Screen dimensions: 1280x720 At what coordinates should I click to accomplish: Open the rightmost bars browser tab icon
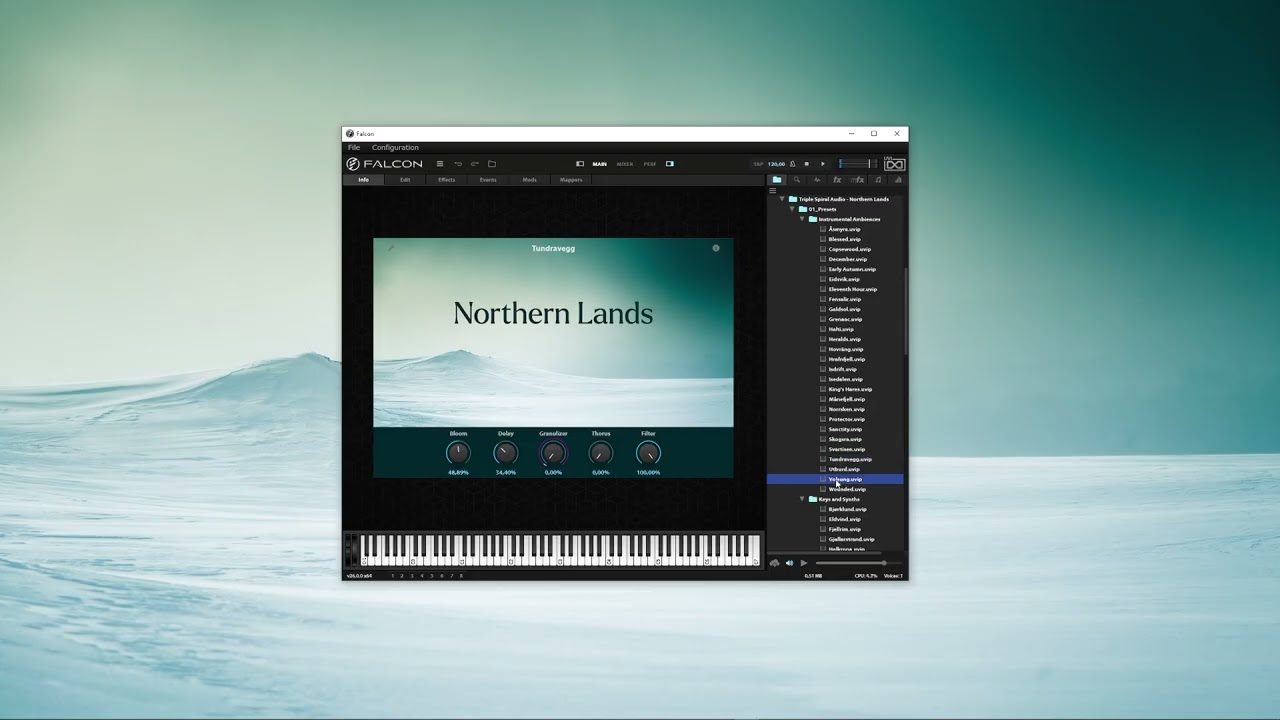tap(897, 180)
